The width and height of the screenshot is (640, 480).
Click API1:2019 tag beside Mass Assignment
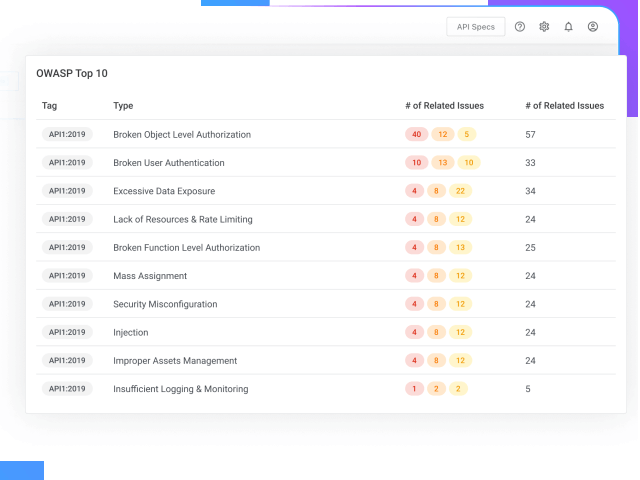click(67, 276)
